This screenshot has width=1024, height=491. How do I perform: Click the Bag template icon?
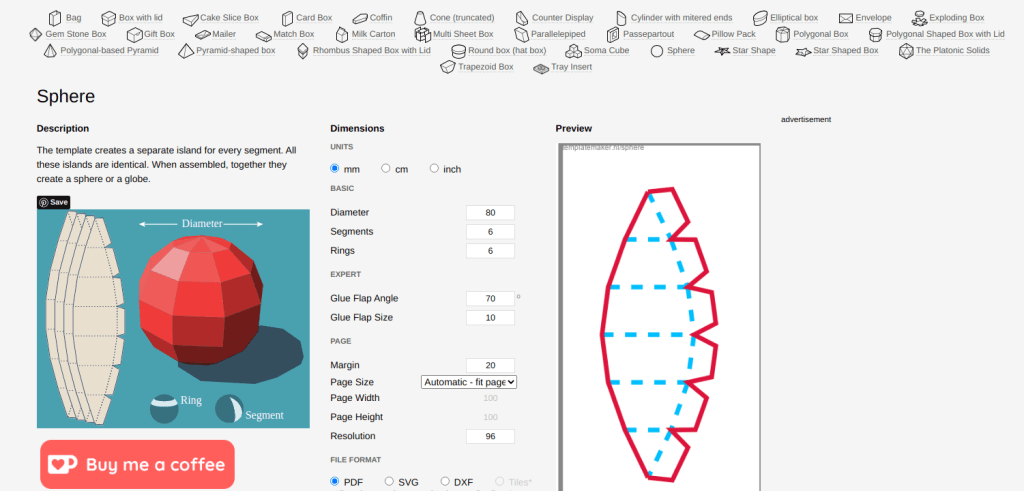55,18
